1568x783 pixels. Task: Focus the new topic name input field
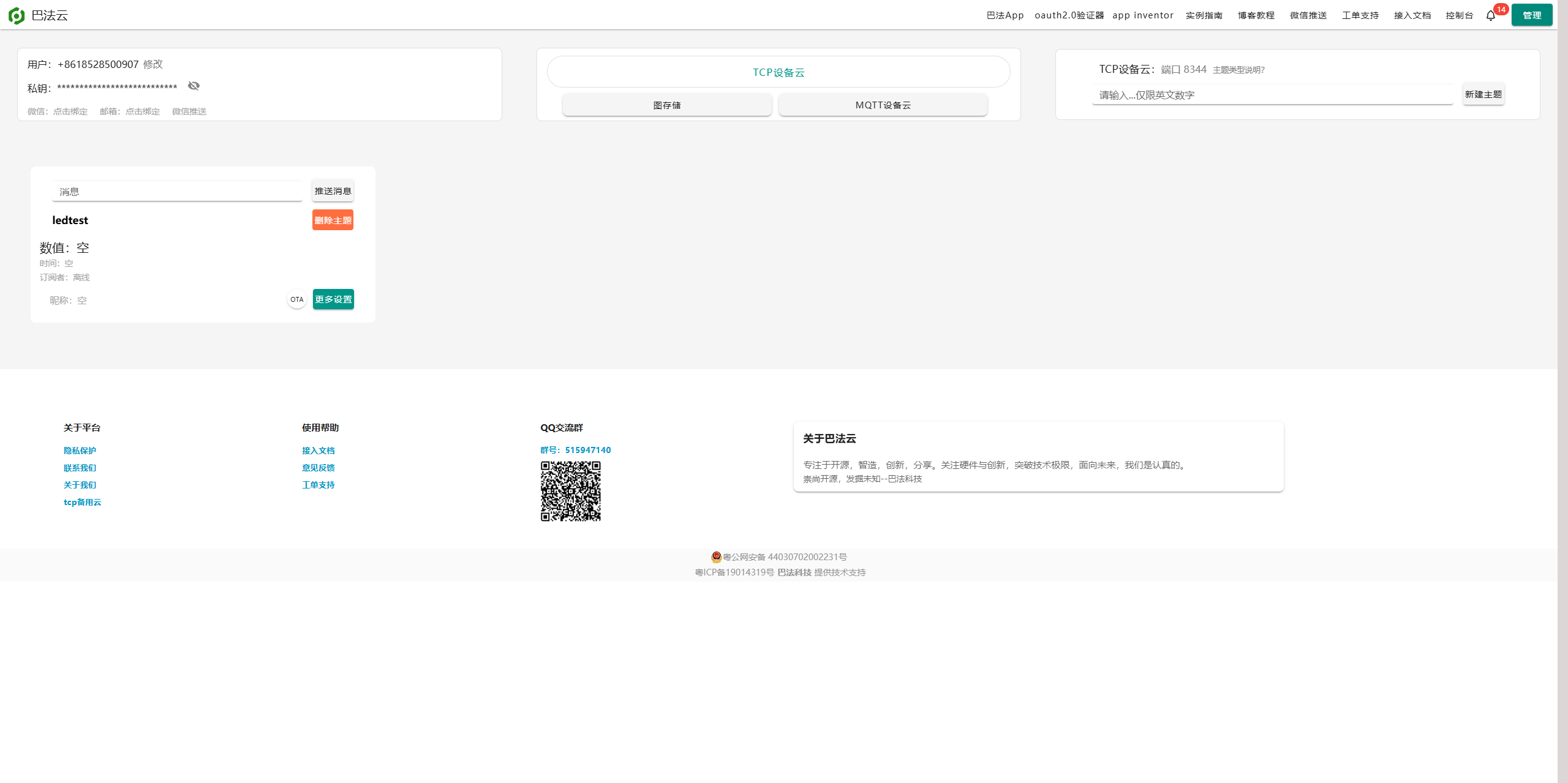[1273, 95]
